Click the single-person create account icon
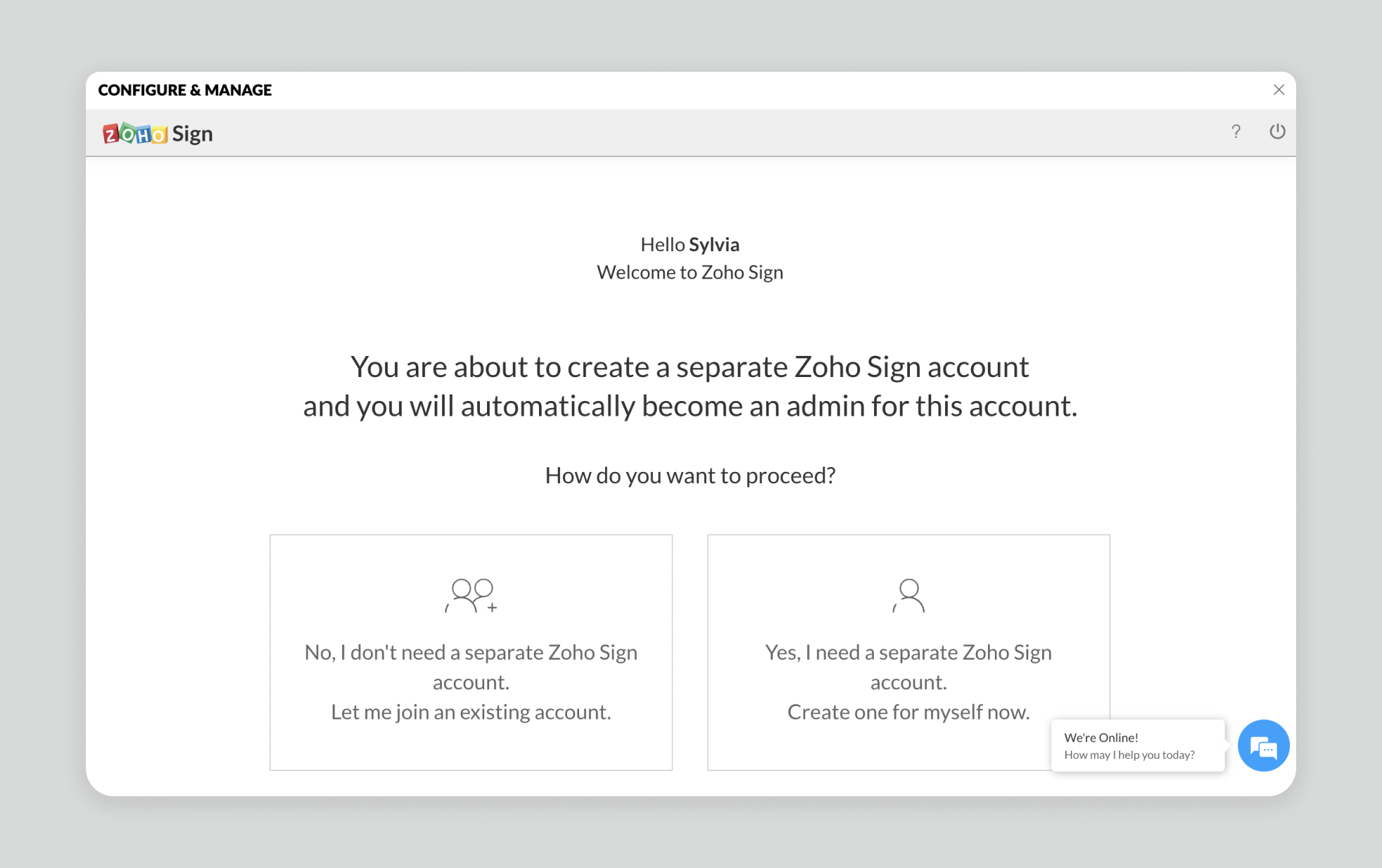Viewport: 1382px width, 868px height. coord(908,596)
